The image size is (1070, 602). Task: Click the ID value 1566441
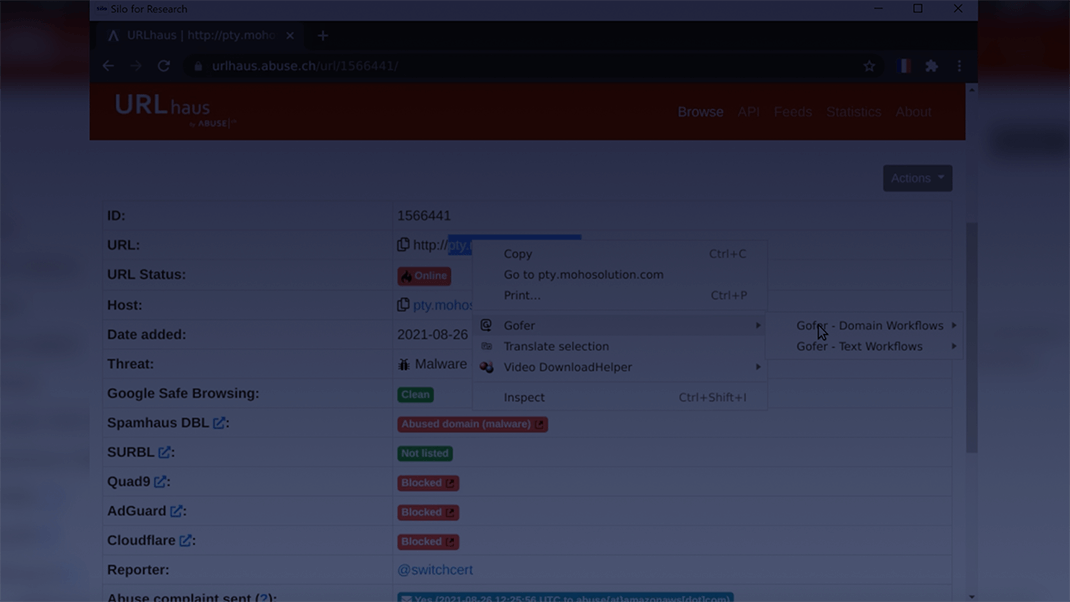(424, 216)
